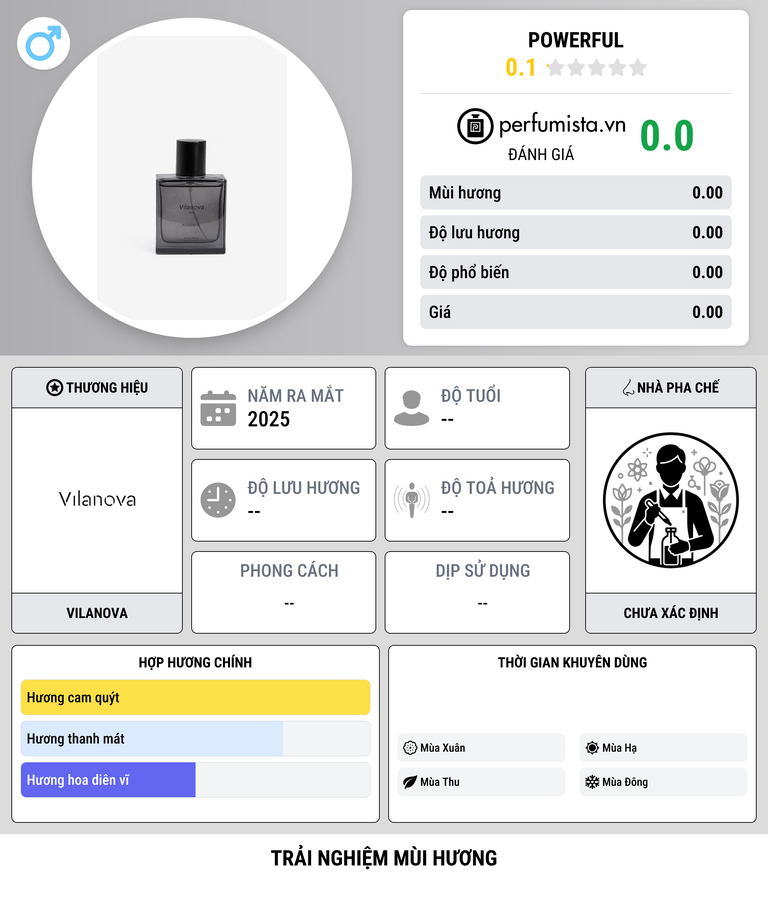This screenshot has width=768, height=916.
Task: Click the 2025 release year value
Action: [269, 419]
